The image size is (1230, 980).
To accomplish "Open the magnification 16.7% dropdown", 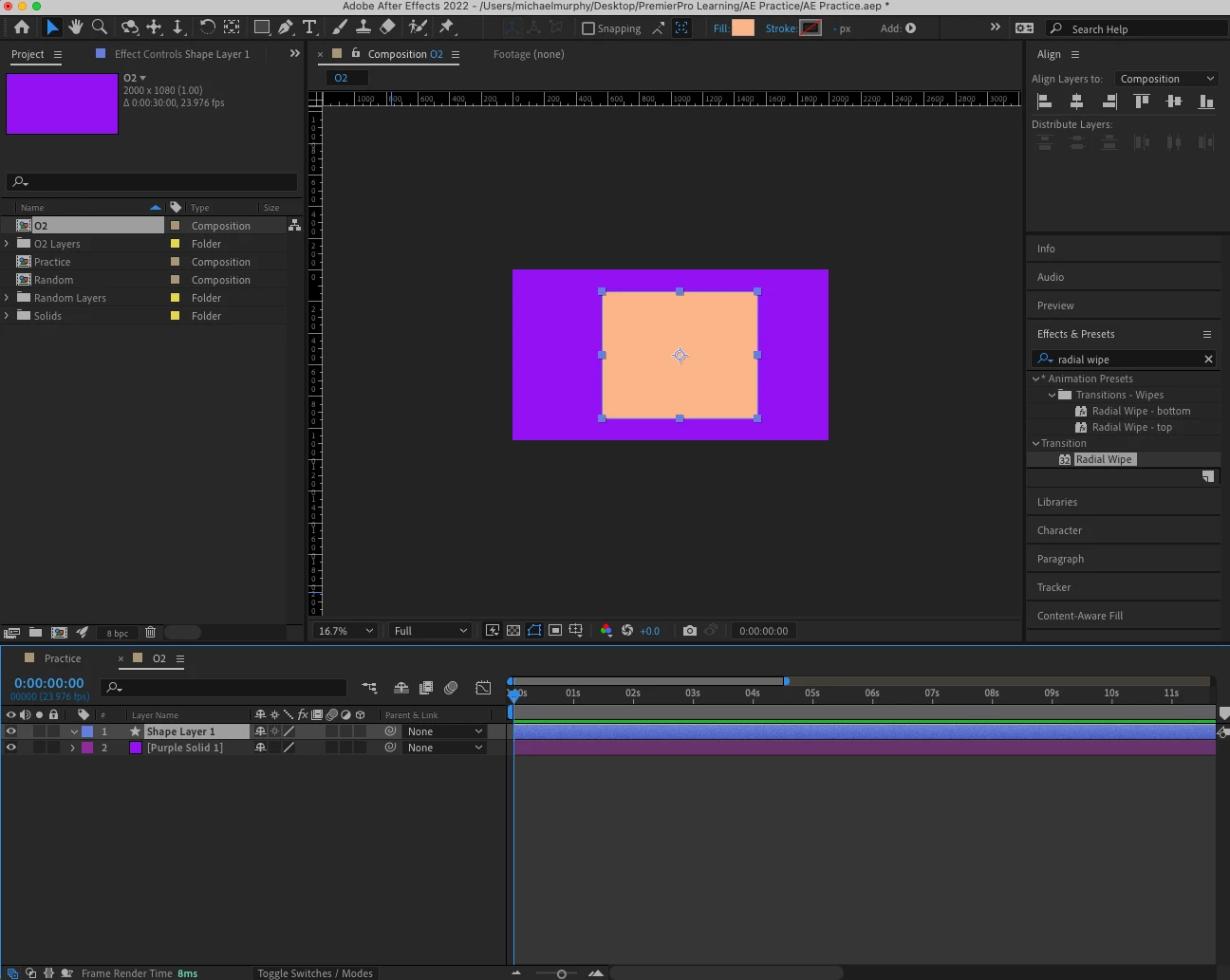I will click(345, 631).
